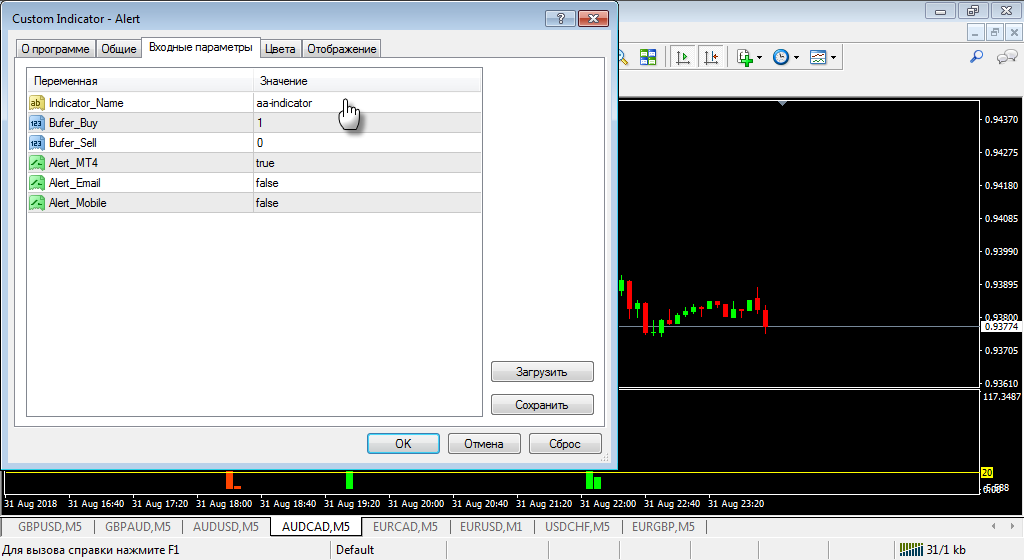Click the OK button

403,444
